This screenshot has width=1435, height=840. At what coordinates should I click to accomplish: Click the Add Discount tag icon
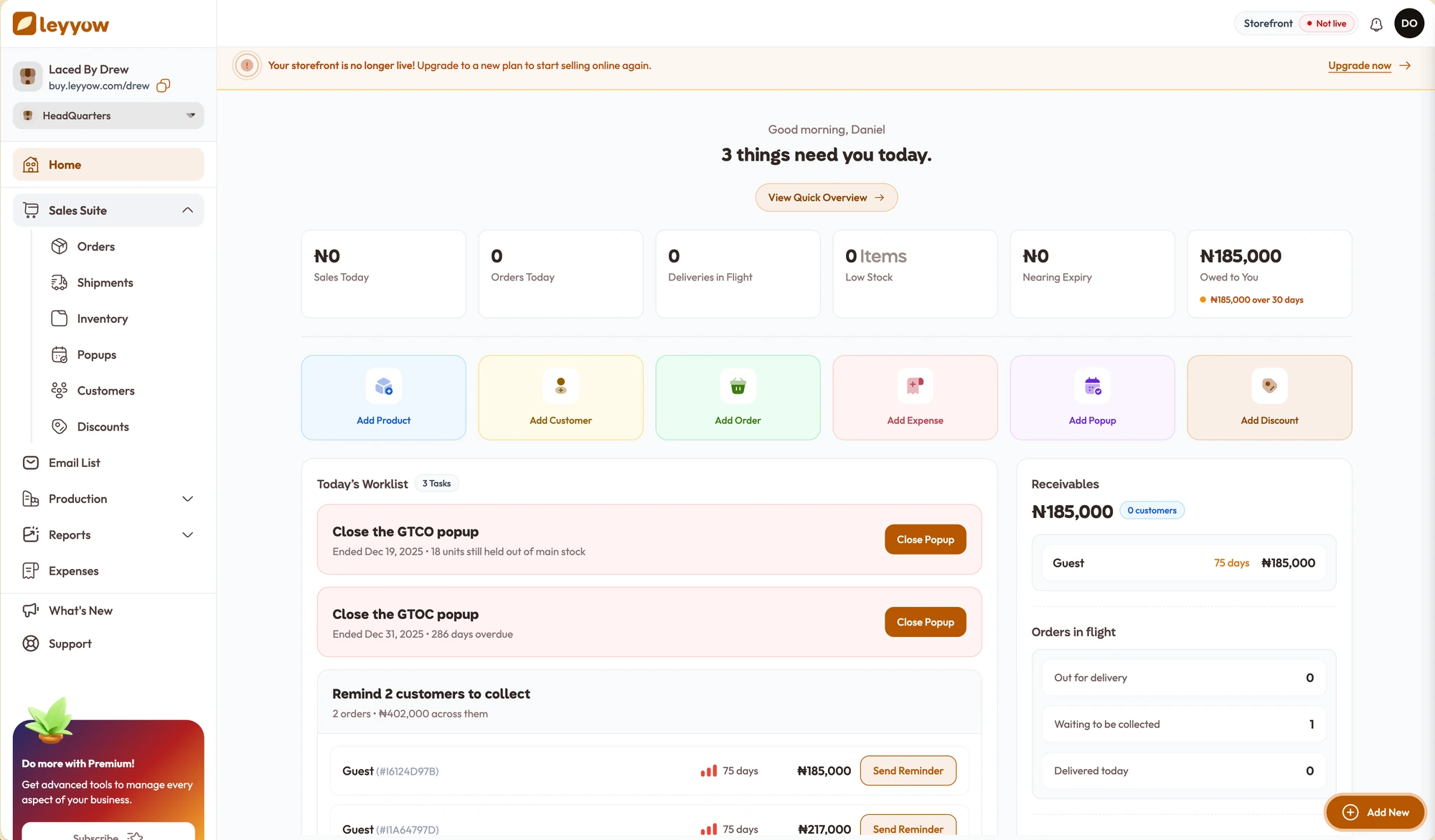point(1269,387)
